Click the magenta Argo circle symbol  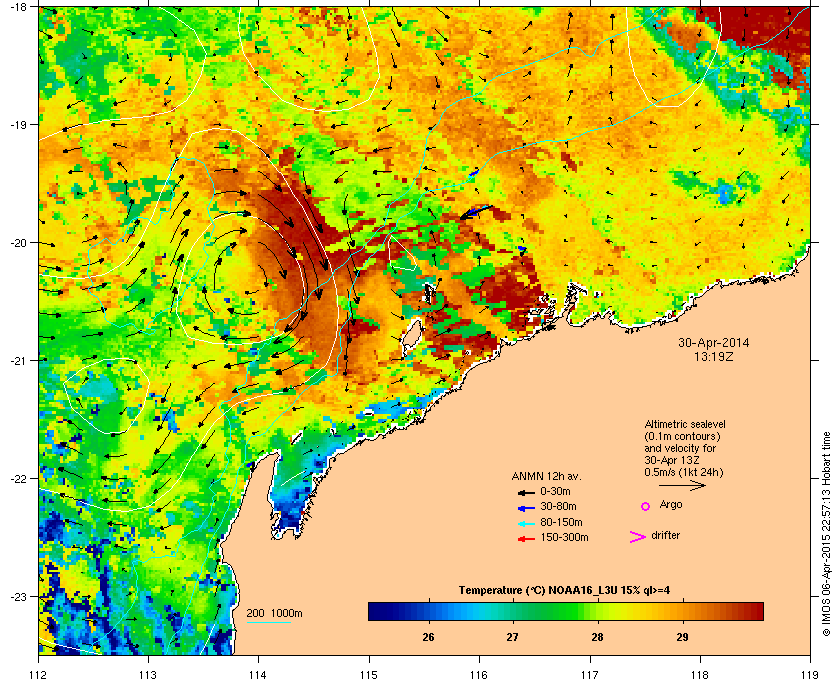646,506
